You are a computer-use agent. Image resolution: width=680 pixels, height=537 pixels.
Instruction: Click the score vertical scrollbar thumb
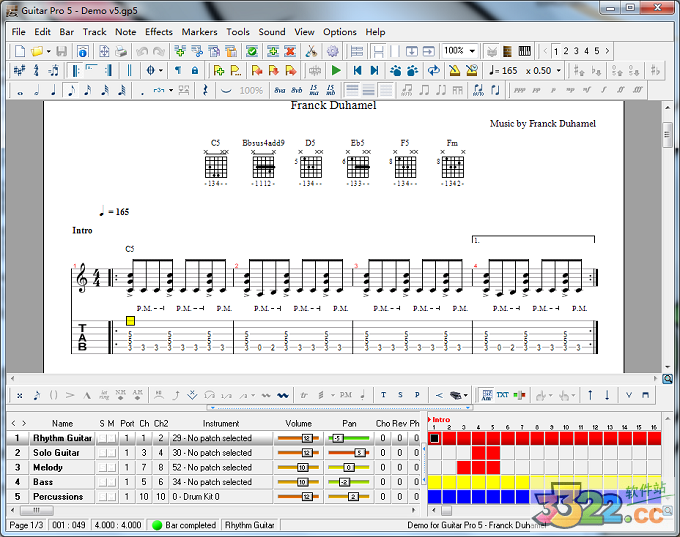pos(667,135)
